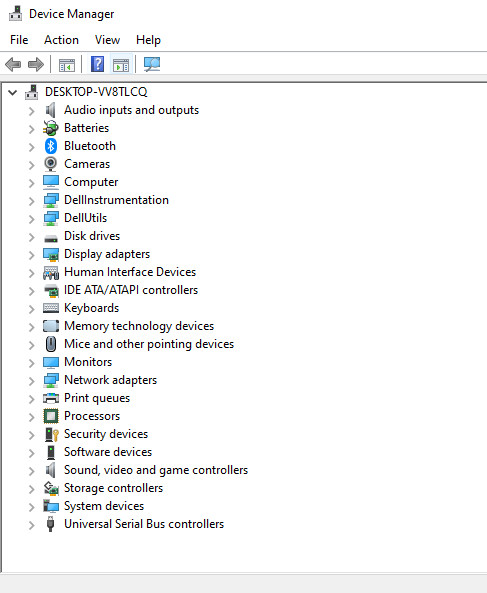Expand the Display adapters category

(x=32, y=255)
